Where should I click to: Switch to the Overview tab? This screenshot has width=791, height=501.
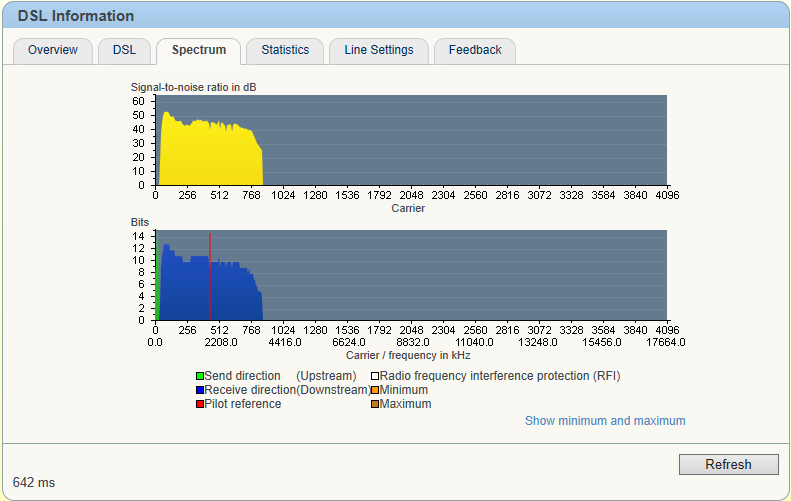pos(52,50)
